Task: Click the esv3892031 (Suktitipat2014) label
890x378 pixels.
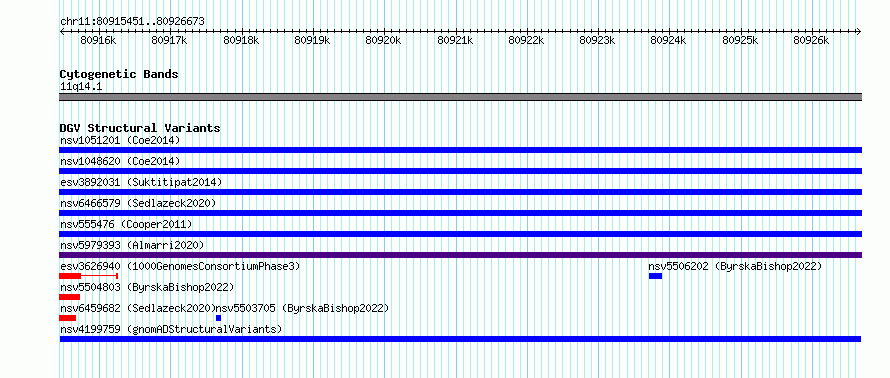Action: [x=141, y=182]
